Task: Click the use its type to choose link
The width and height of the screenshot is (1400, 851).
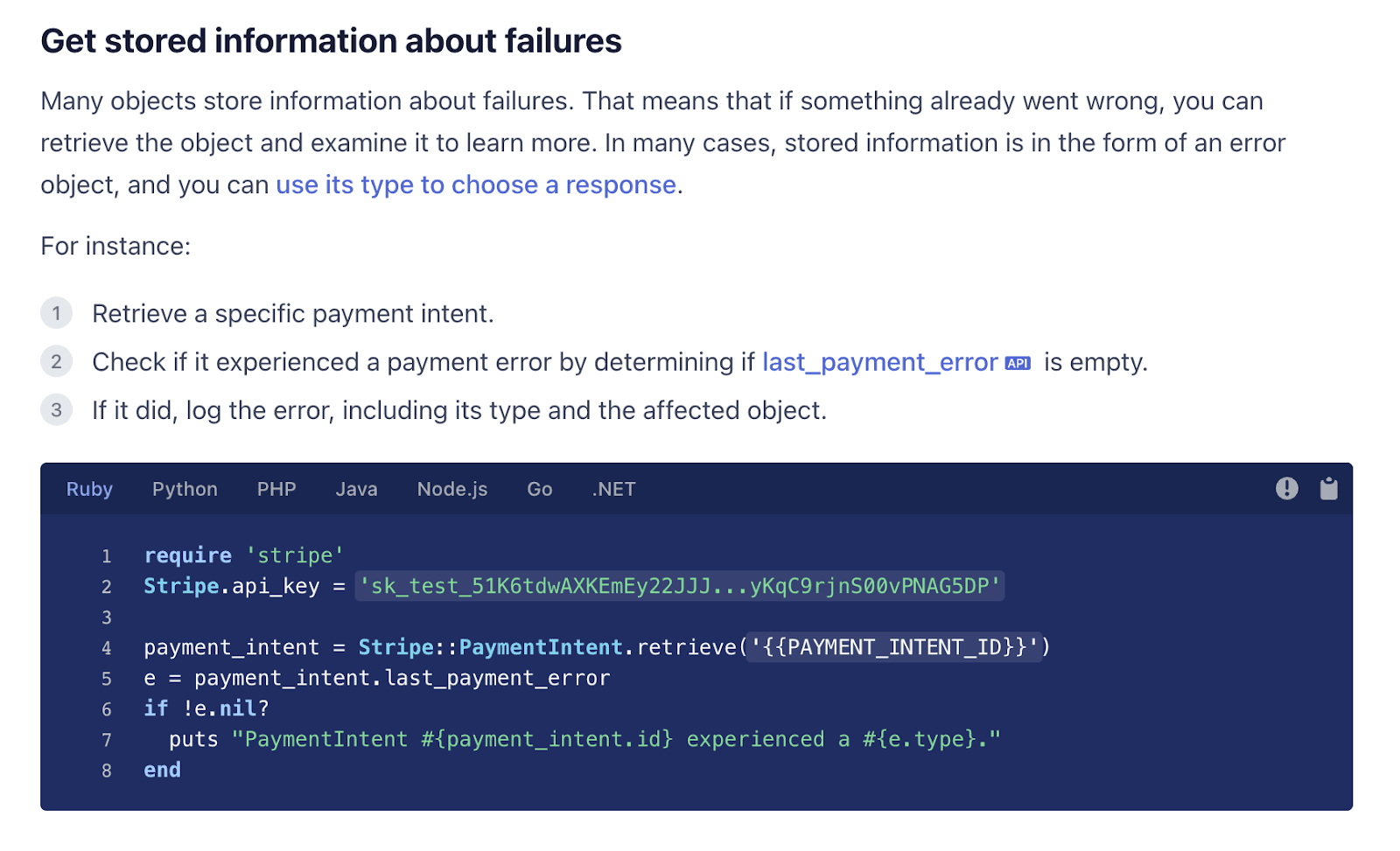Action: point(477,185)
